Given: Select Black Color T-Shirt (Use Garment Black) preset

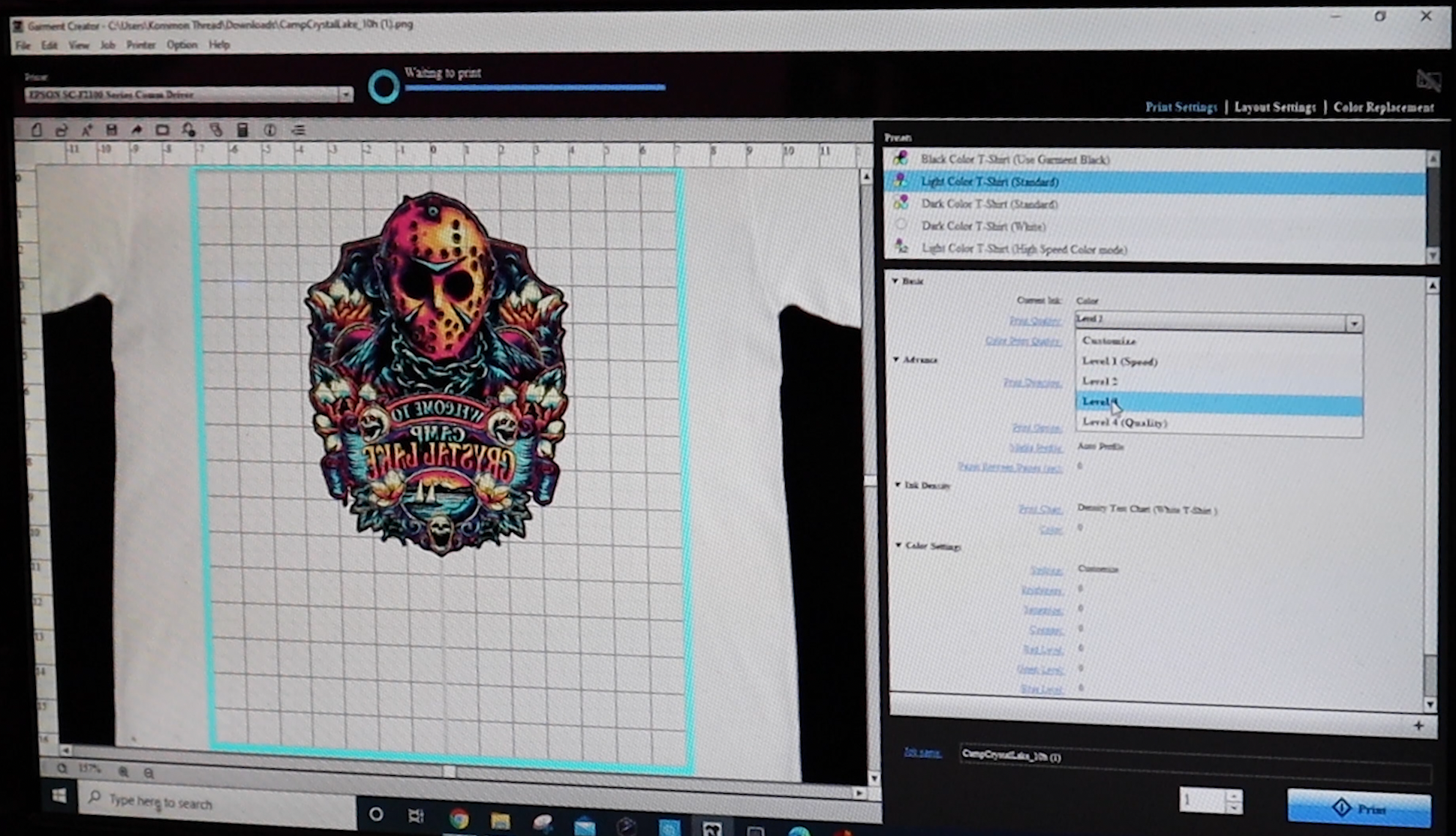Looking at the screenshot, I should (x=1015, y=159).
